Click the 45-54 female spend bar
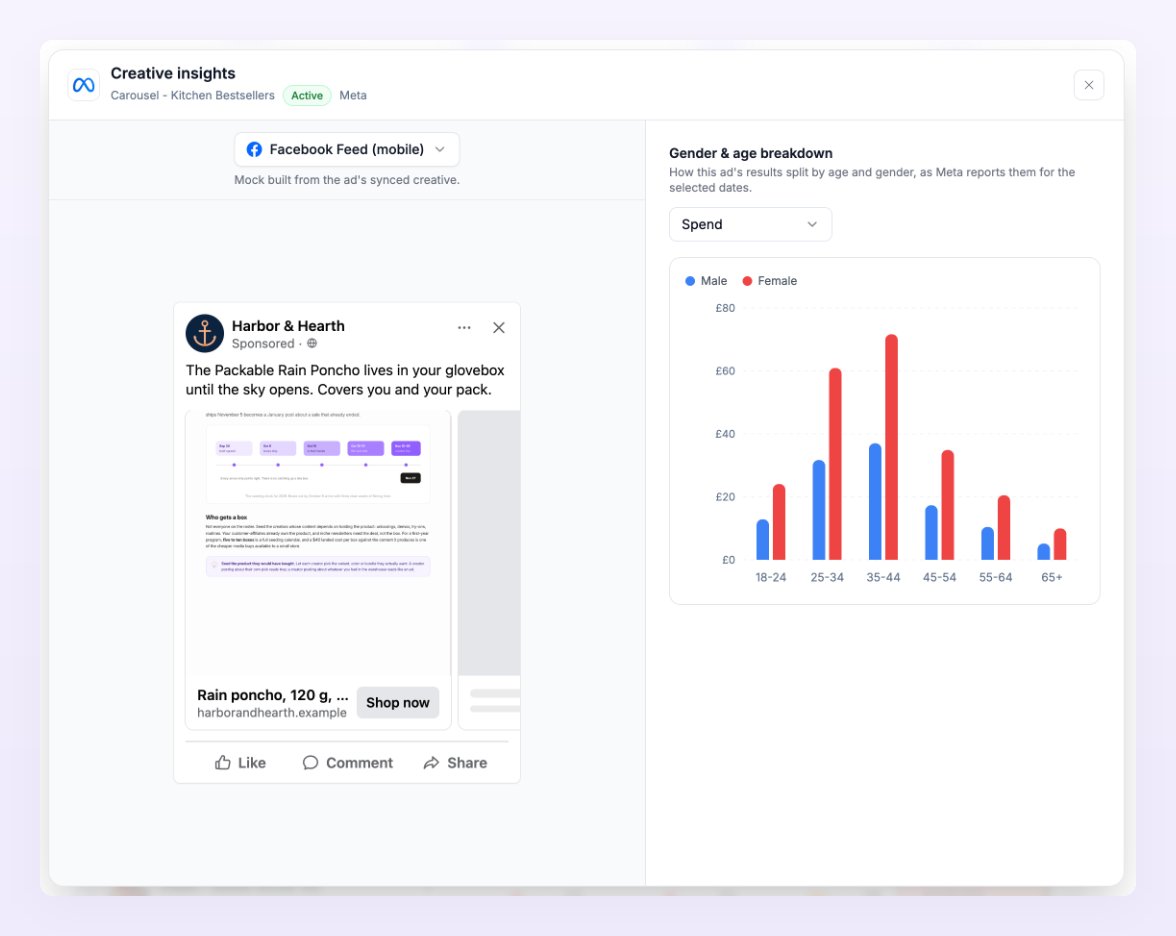The height and width of the screenshot is (936, 1176). 948,505
